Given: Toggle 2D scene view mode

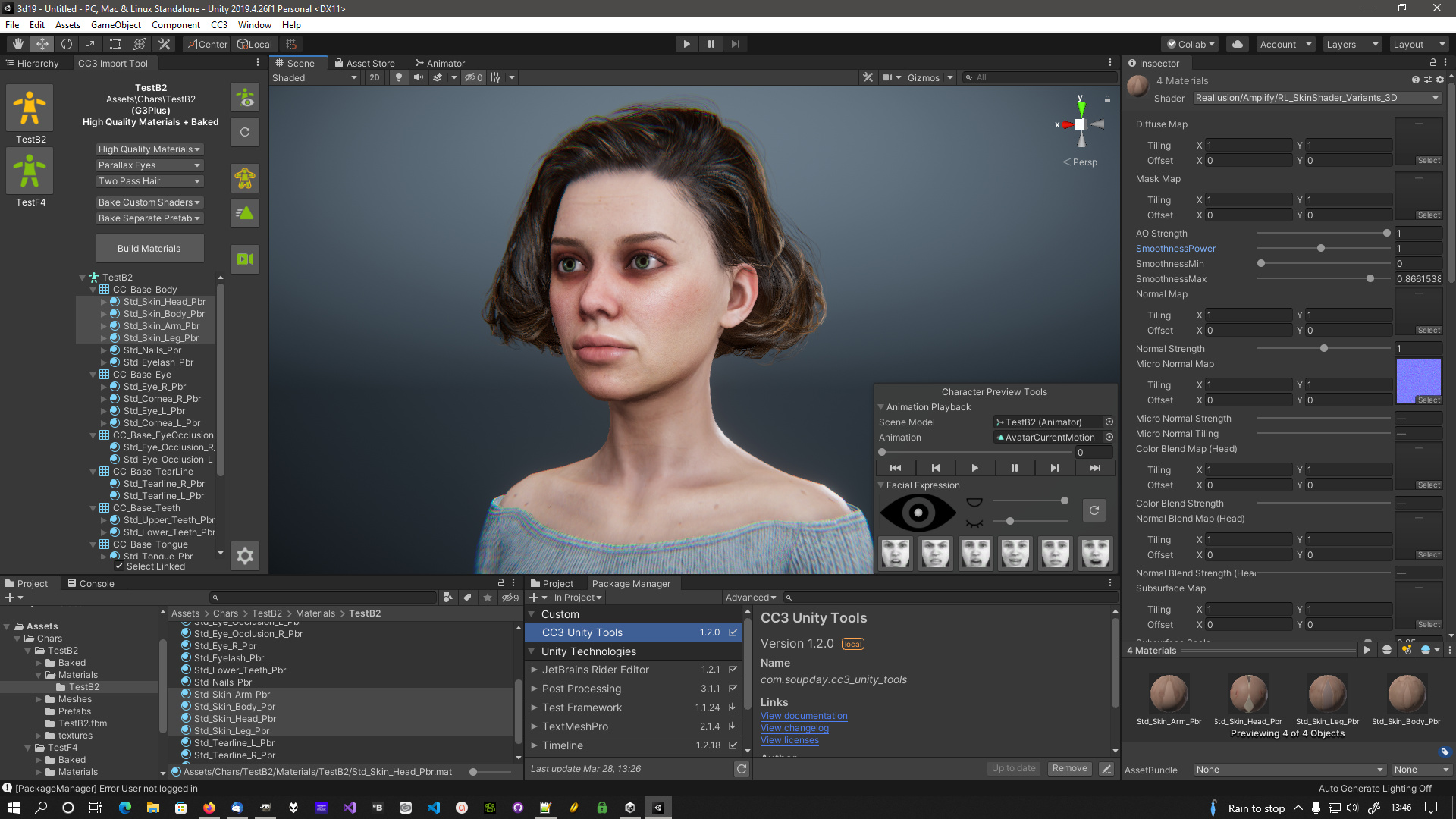Looking at the screenshot, I should 375,77.
